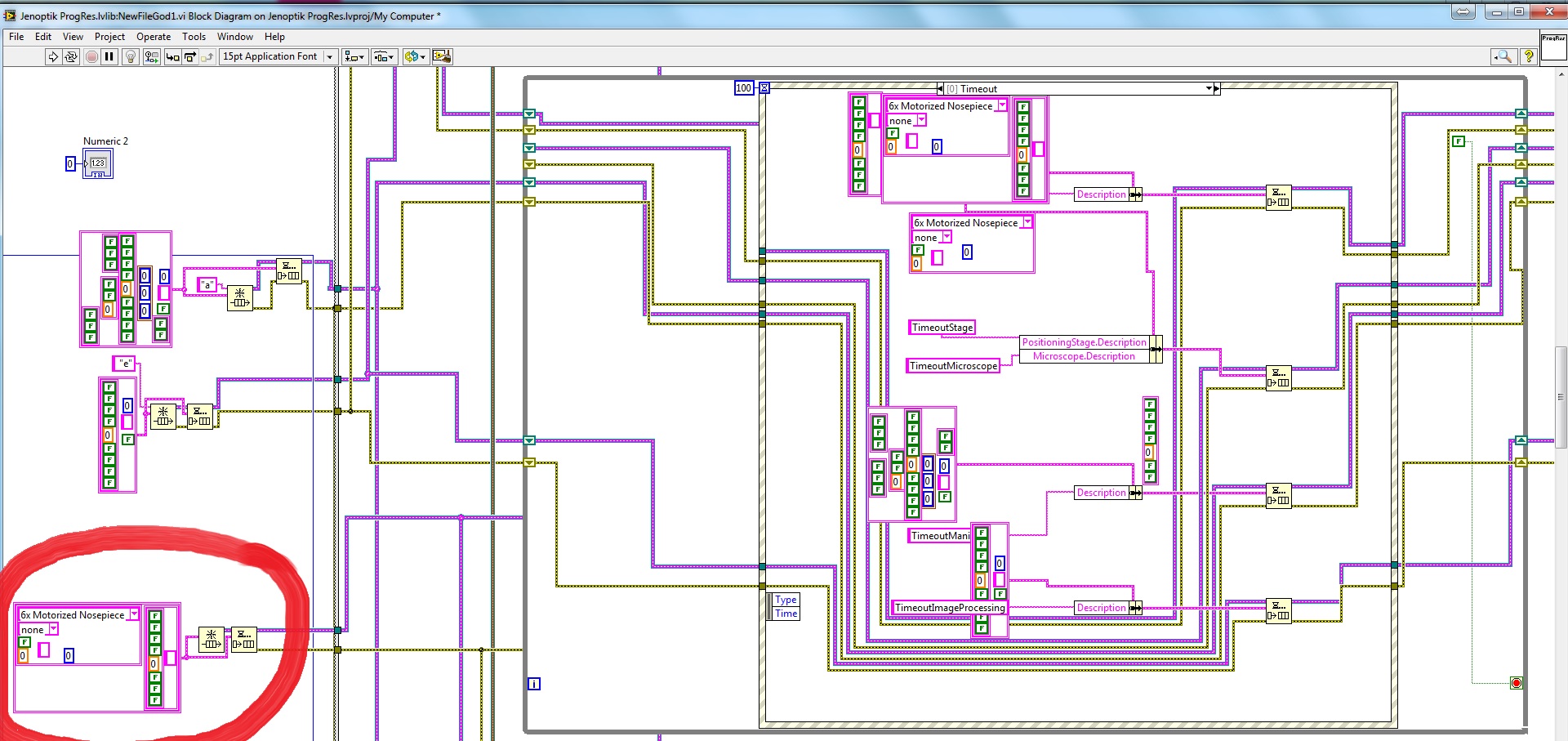
Task: Click the event timeout hourglass terminal
Action: 764,87
